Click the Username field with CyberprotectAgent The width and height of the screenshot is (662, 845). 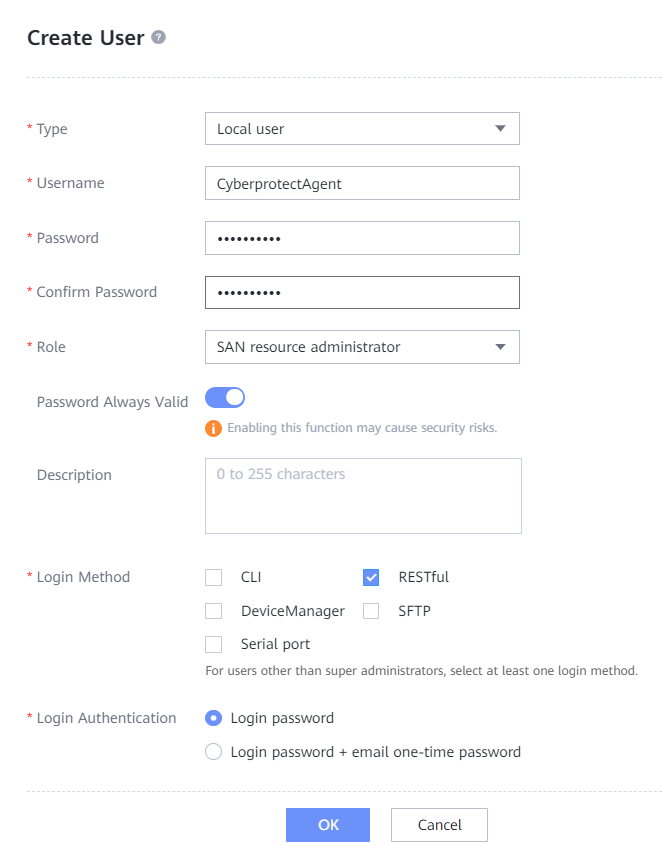(361, 183)
